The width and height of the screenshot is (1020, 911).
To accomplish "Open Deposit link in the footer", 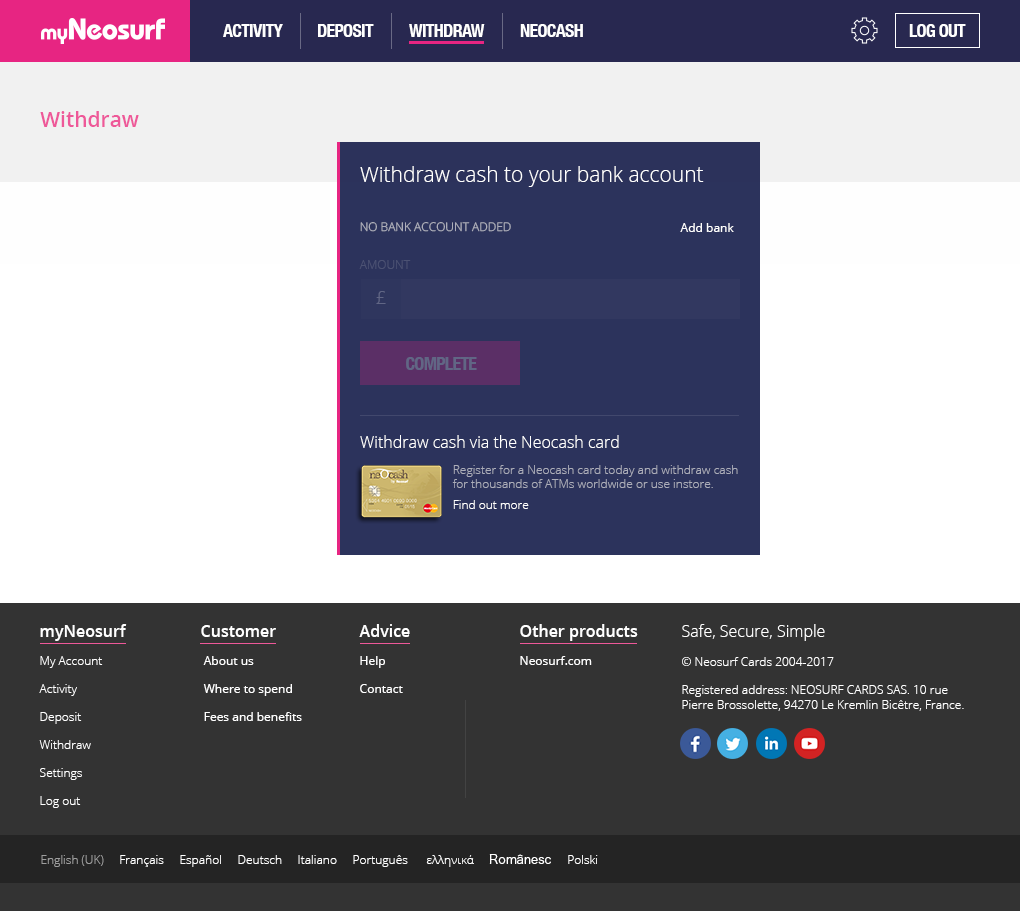I will 60,716.
